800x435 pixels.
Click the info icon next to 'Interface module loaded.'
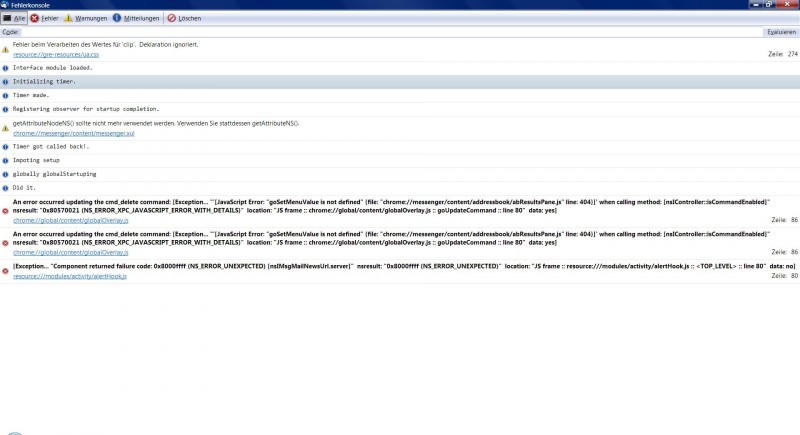[x=5, y=68]
